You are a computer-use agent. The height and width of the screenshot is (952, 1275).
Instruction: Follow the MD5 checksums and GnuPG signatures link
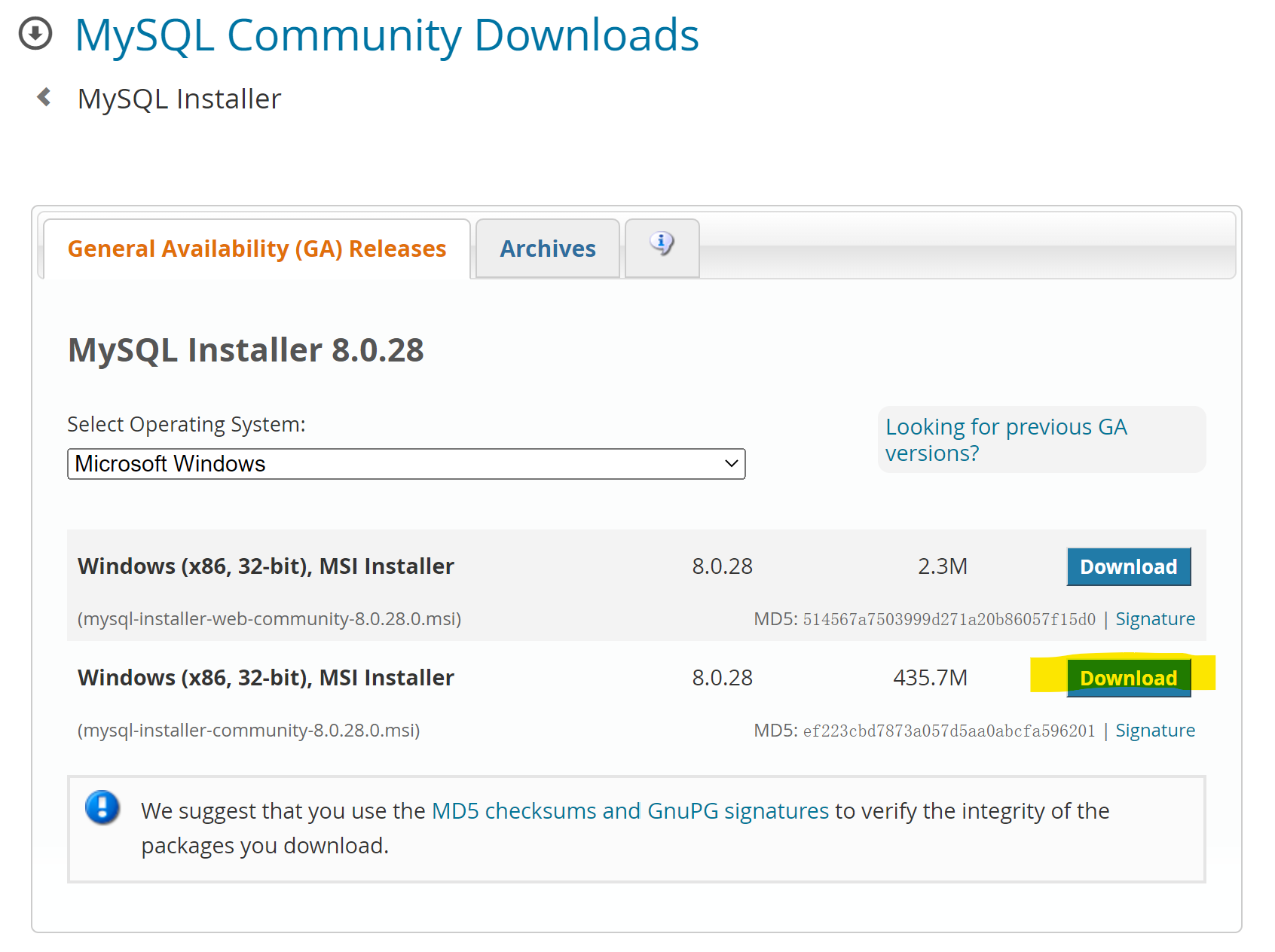pos(630,811)
